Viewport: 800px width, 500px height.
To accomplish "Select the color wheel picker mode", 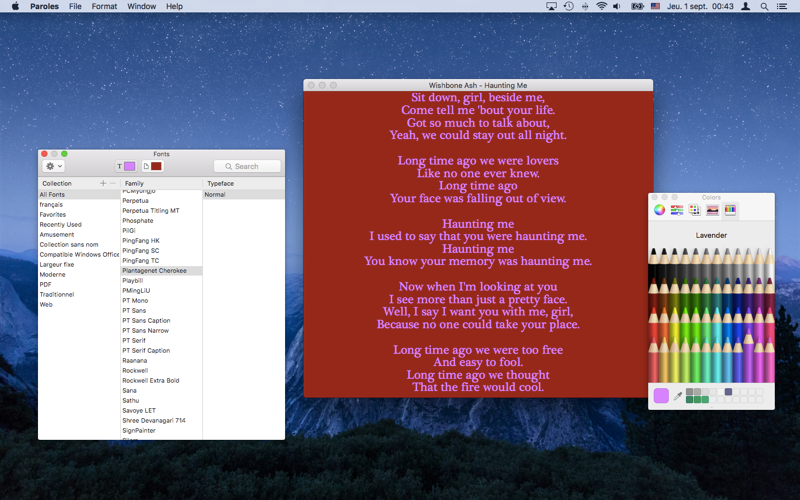I will click(659, 210).
